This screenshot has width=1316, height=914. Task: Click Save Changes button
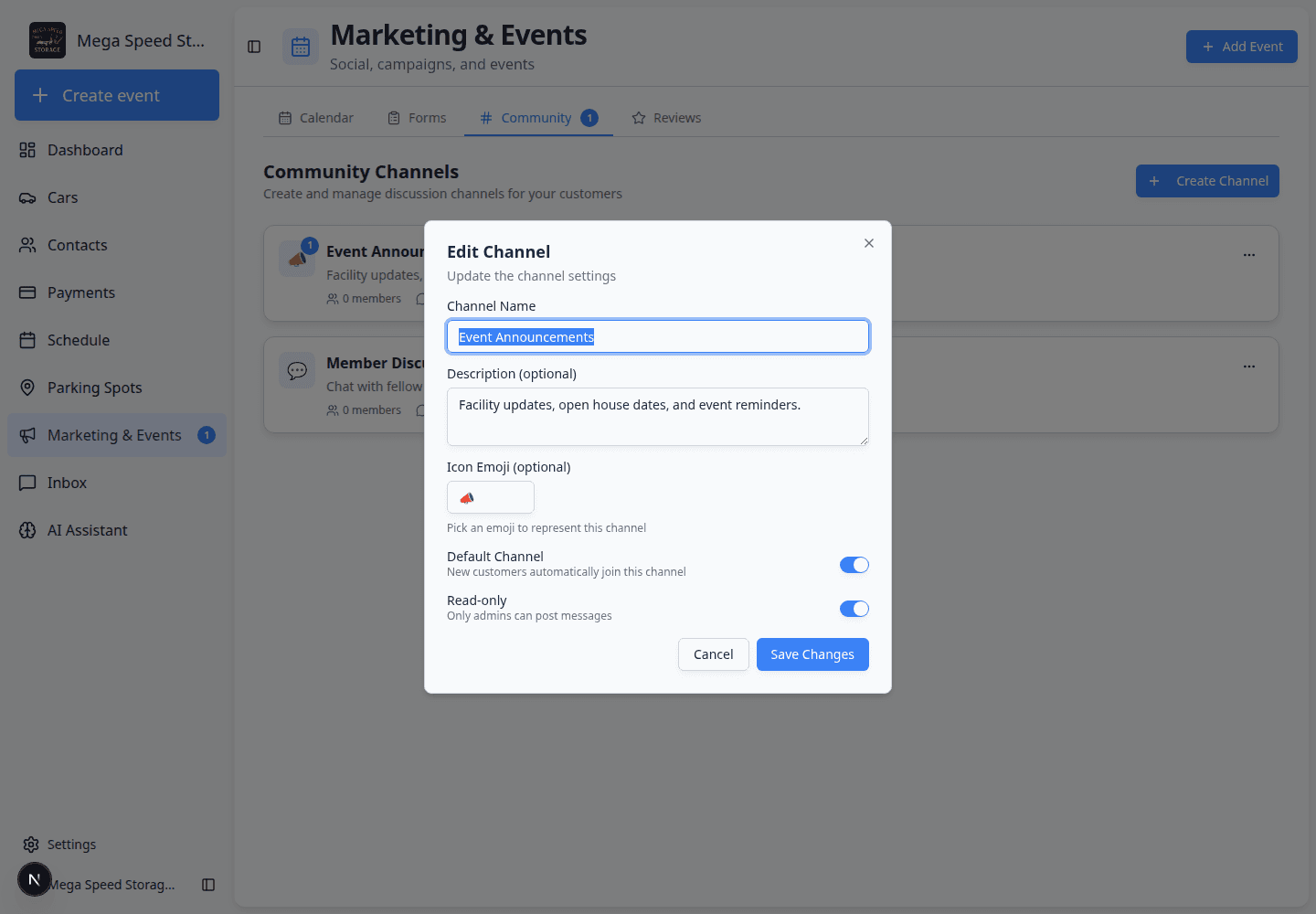(812, 654)
